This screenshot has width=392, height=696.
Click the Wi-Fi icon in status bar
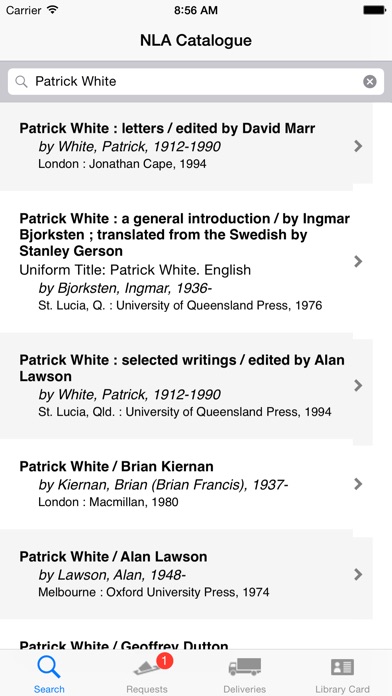point(52,10)
